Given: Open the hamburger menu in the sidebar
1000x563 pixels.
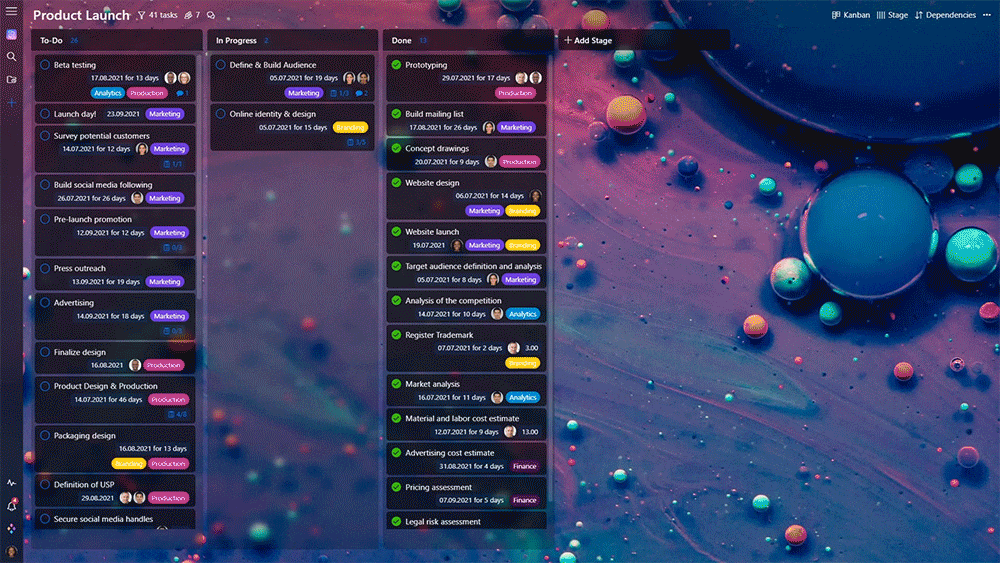Looking at the screenshot, I should click(11, 11).
